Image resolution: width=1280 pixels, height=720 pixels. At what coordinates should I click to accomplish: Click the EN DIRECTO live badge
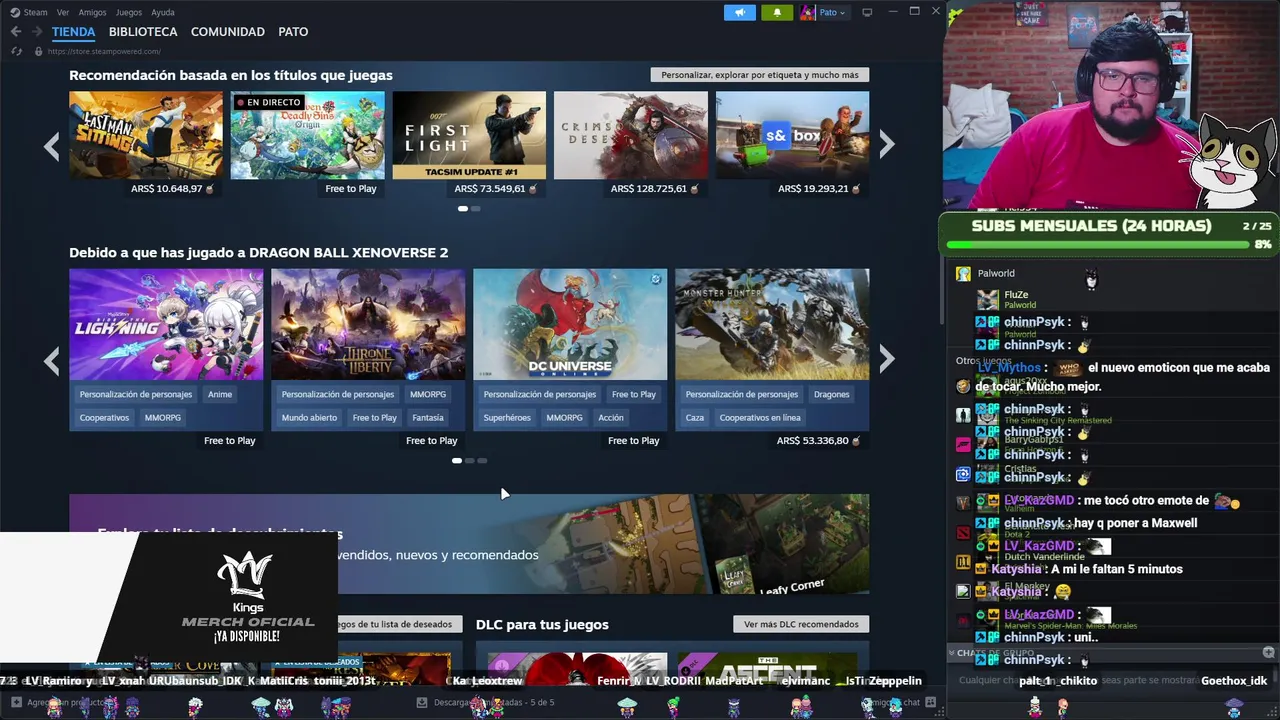point(268,102)
